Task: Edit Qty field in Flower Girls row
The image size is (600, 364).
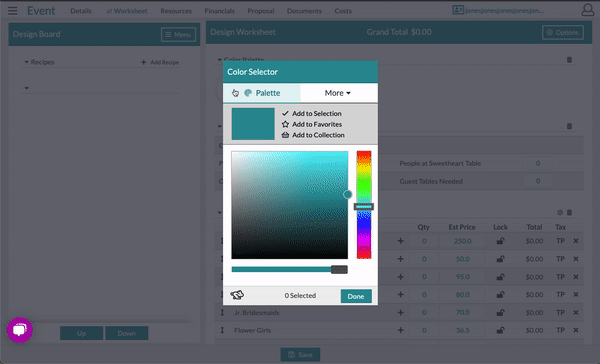Action: 424,330
